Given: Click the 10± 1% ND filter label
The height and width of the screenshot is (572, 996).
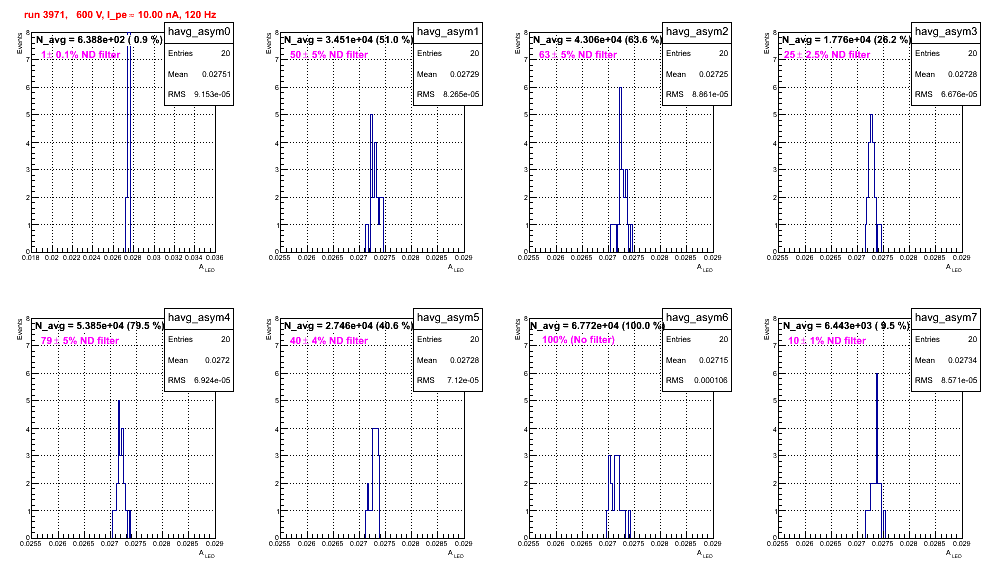Looking at the screenshot, I should pos(826,341).
